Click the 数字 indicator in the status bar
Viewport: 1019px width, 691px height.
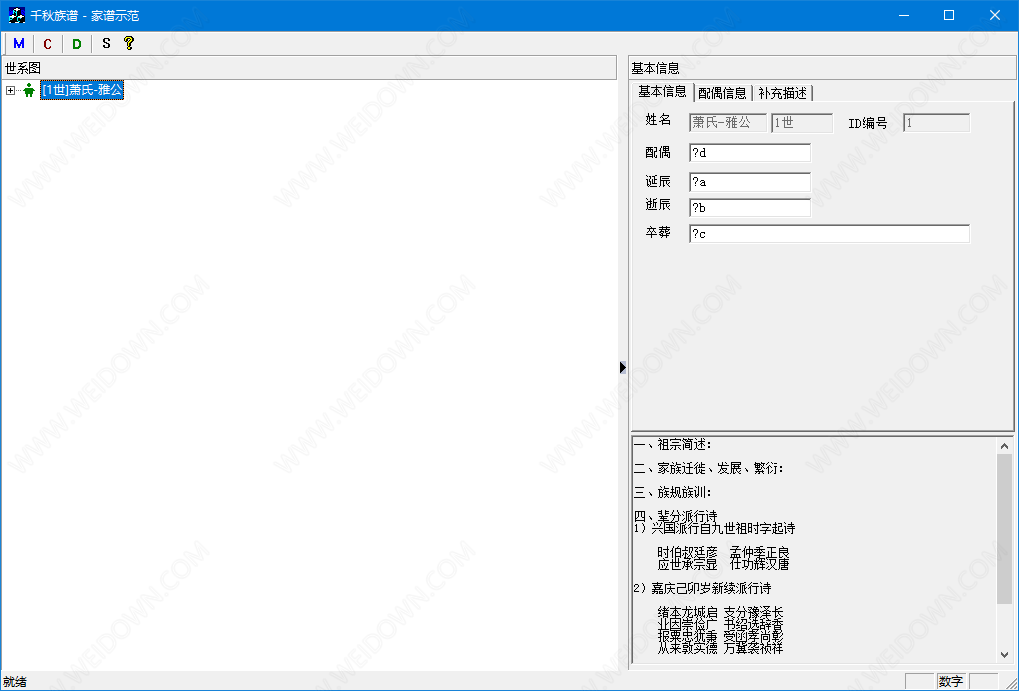[x=951, y=681]
